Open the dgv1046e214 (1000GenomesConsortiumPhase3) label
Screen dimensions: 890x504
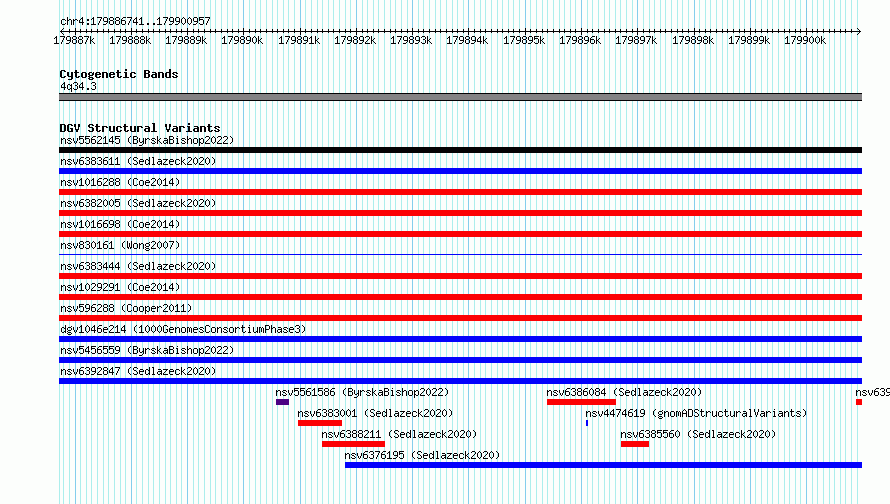(x=183, y=329)
